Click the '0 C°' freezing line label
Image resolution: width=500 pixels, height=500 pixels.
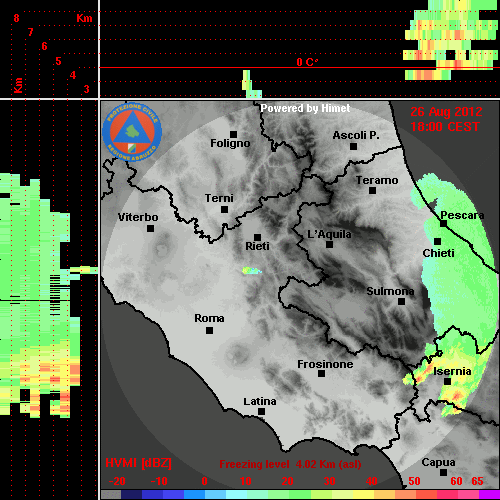point(307,62)
